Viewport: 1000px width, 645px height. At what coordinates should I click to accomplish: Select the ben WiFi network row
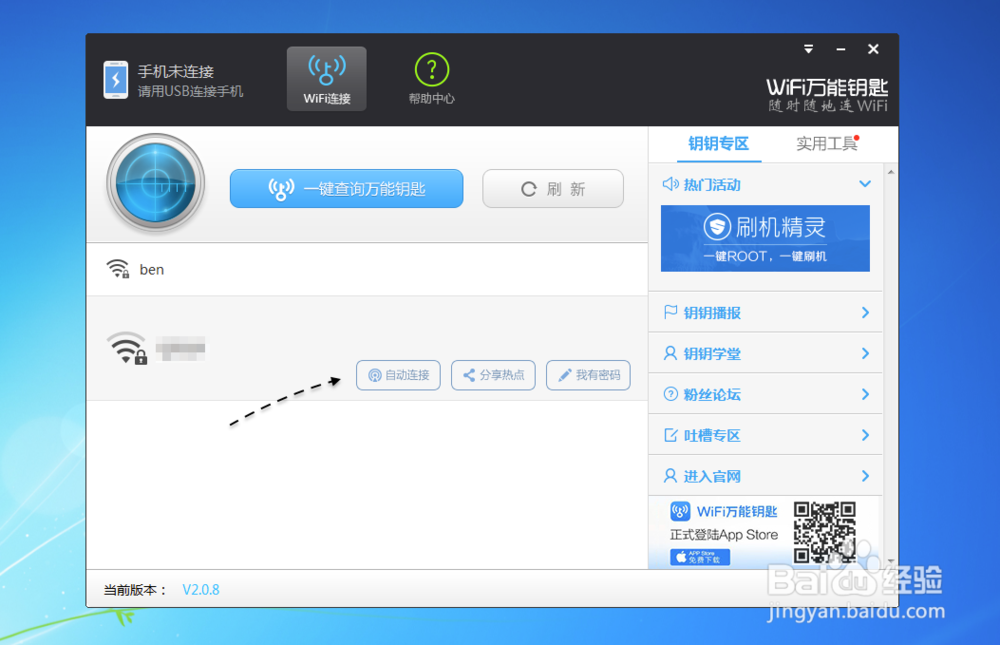367,270
